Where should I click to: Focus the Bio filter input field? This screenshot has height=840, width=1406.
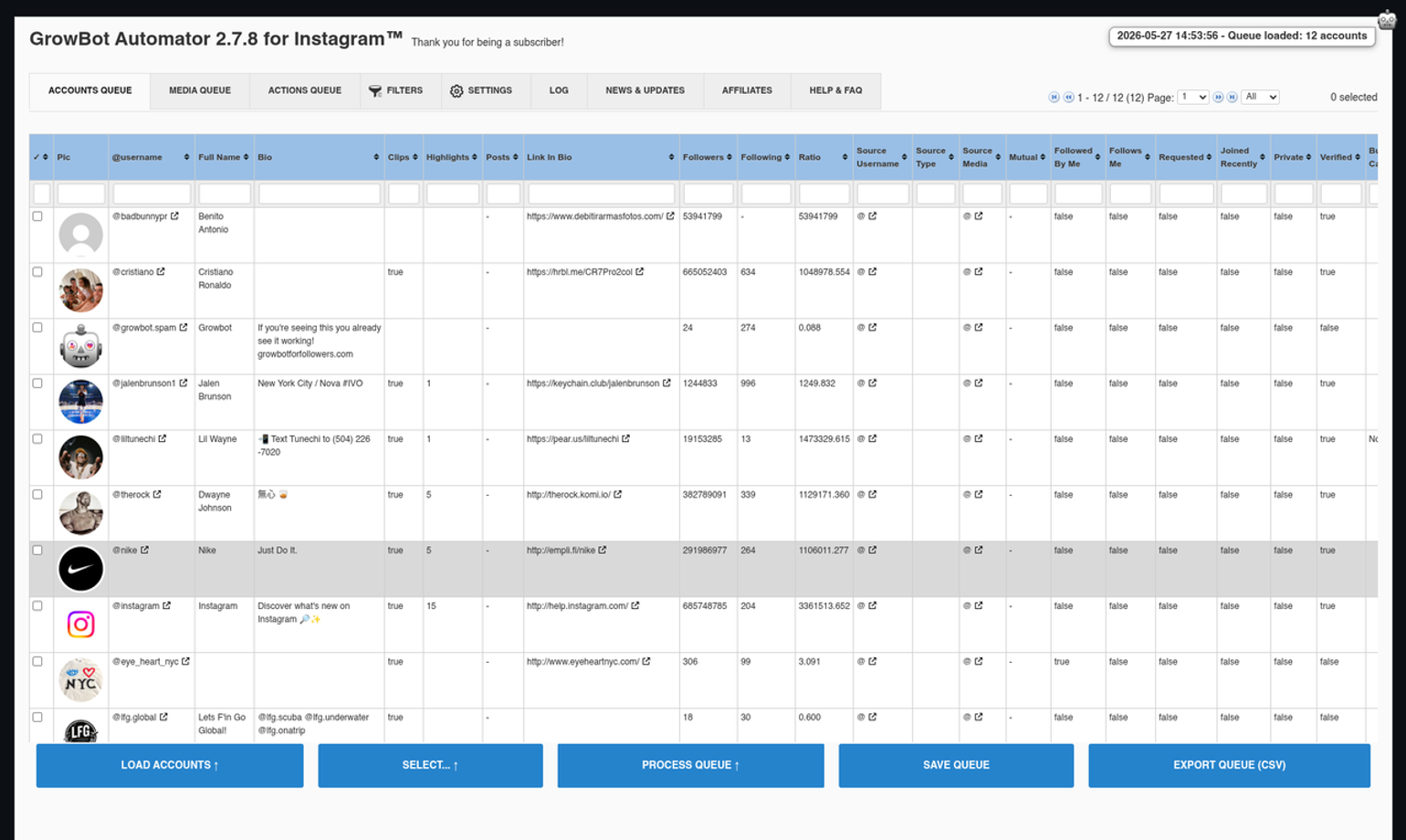pyautogui.click(x=320, y=194)
